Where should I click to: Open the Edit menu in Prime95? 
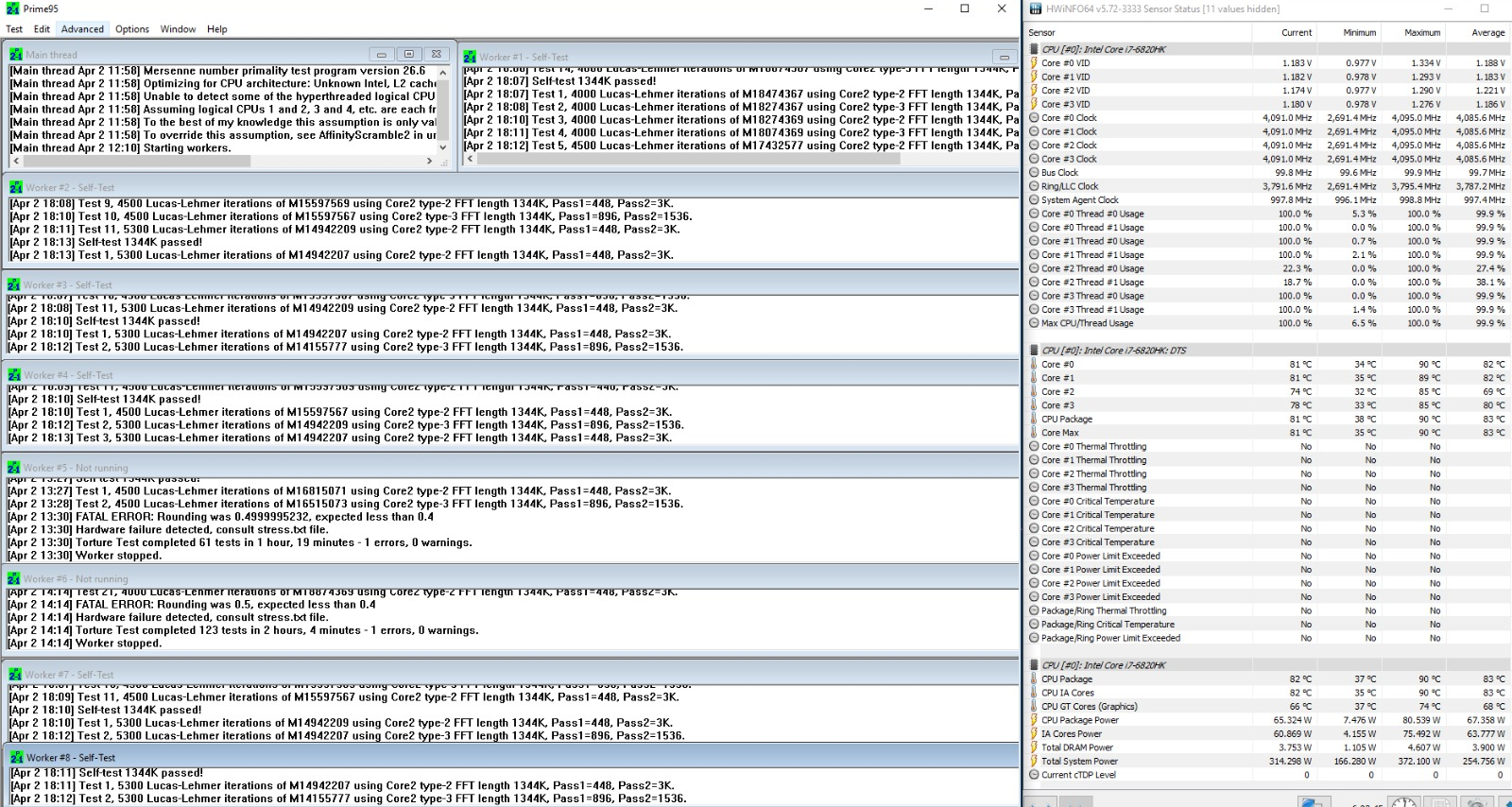tap(42, 29)
